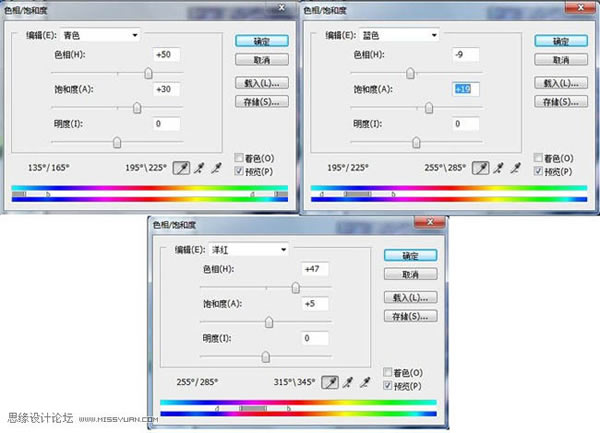
Task: Click 取消 in the Magenta (洋红) dialog
Action: coord(411,274)
